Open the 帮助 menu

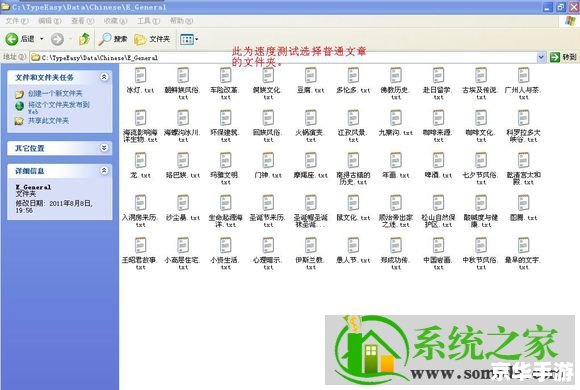(181, 21)
